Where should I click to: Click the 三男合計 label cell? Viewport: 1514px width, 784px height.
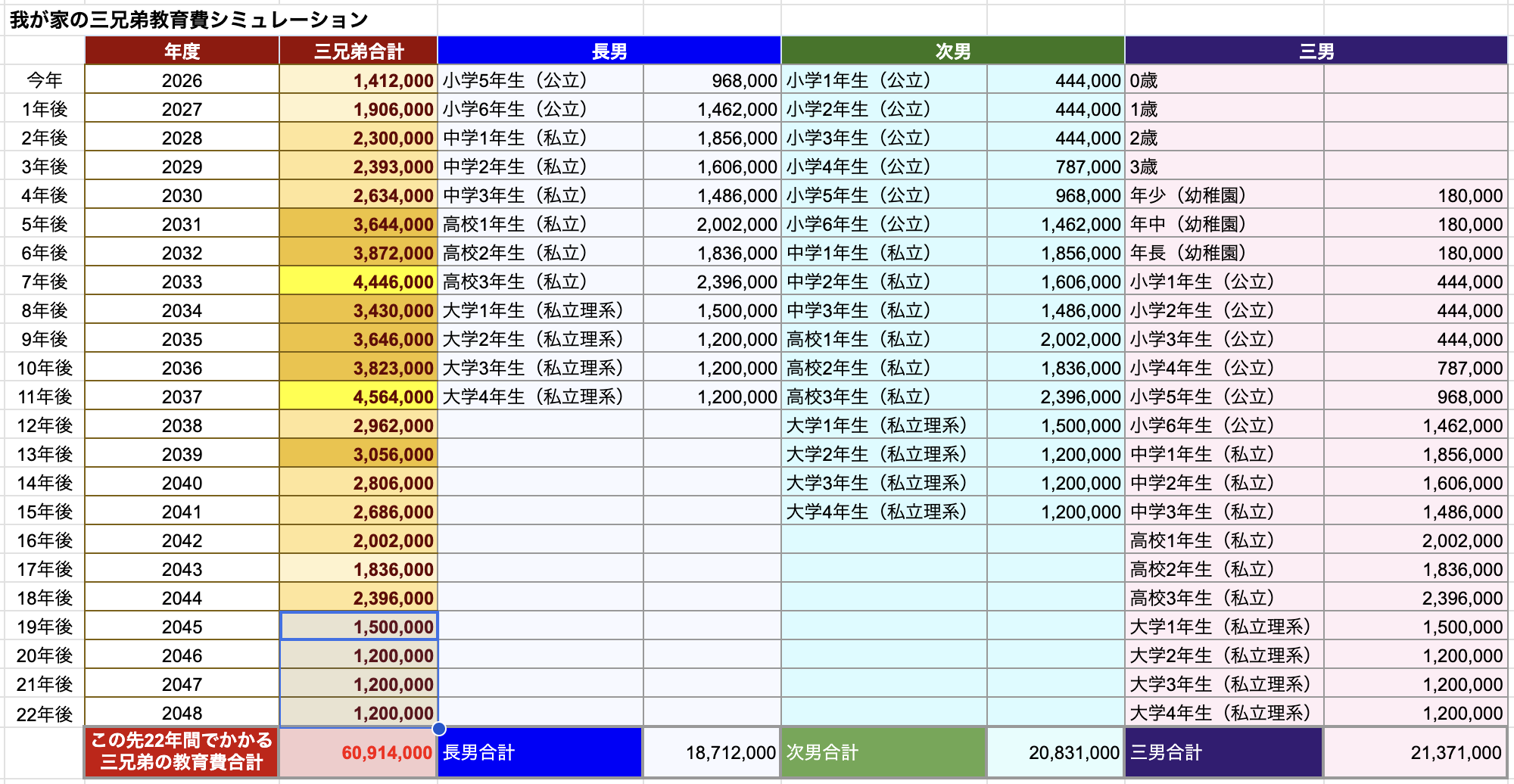(1223, 752)
